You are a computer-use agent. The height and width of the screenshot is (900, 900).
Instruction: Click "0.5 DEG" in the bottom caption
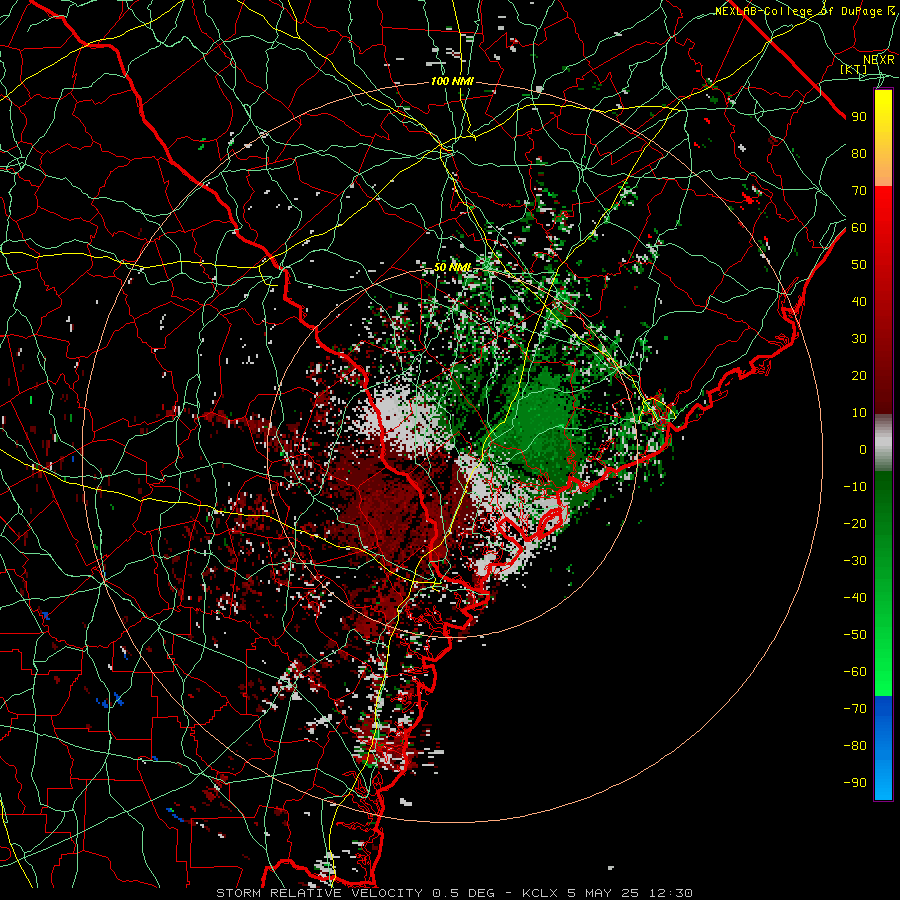coord(462,893)
